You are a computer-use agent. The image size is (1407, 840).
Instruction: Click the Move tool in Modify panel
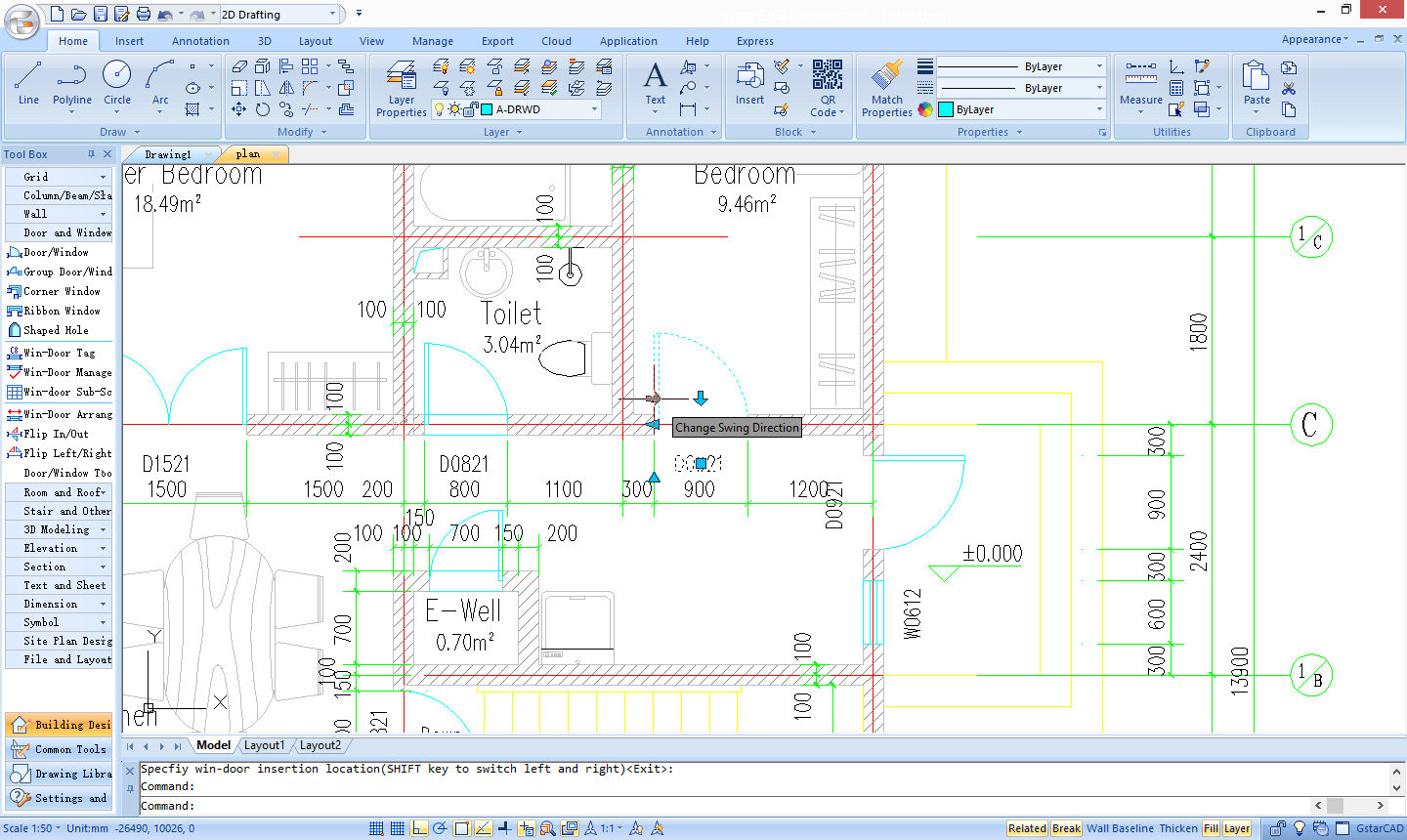pos(239,109)
